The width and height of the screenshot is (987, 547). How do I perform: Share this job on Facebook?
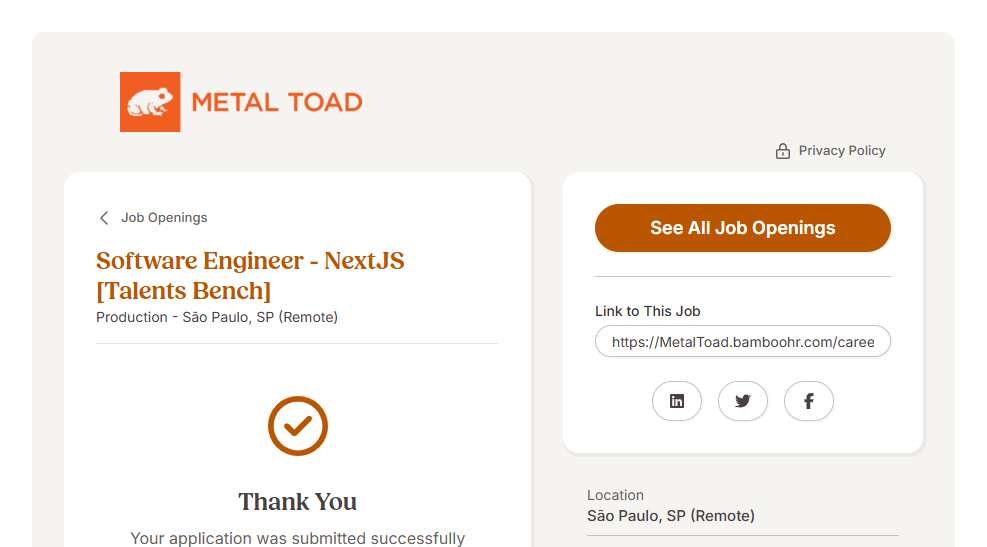[809, 401]
